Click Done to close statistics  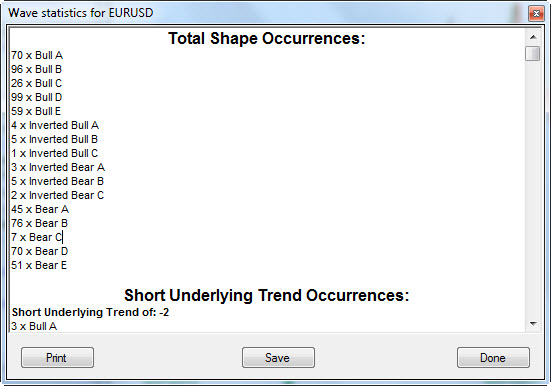[x=493, y=358]
